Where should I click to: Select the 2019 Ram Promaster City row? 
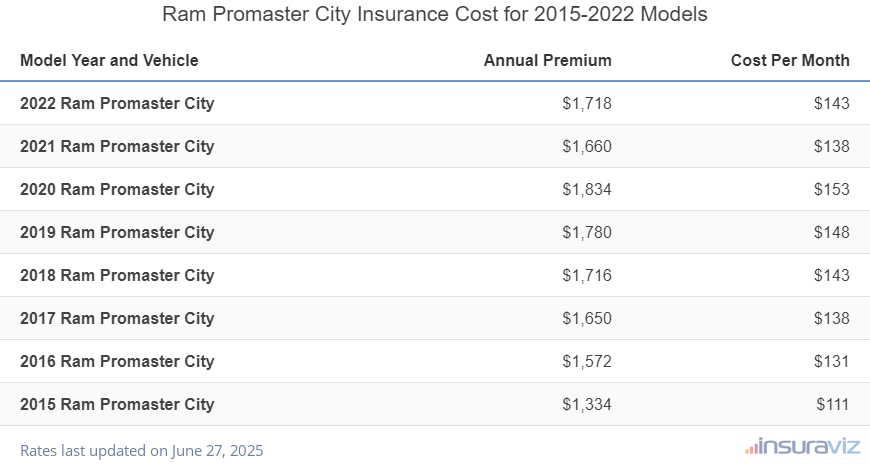click(117, 232)
